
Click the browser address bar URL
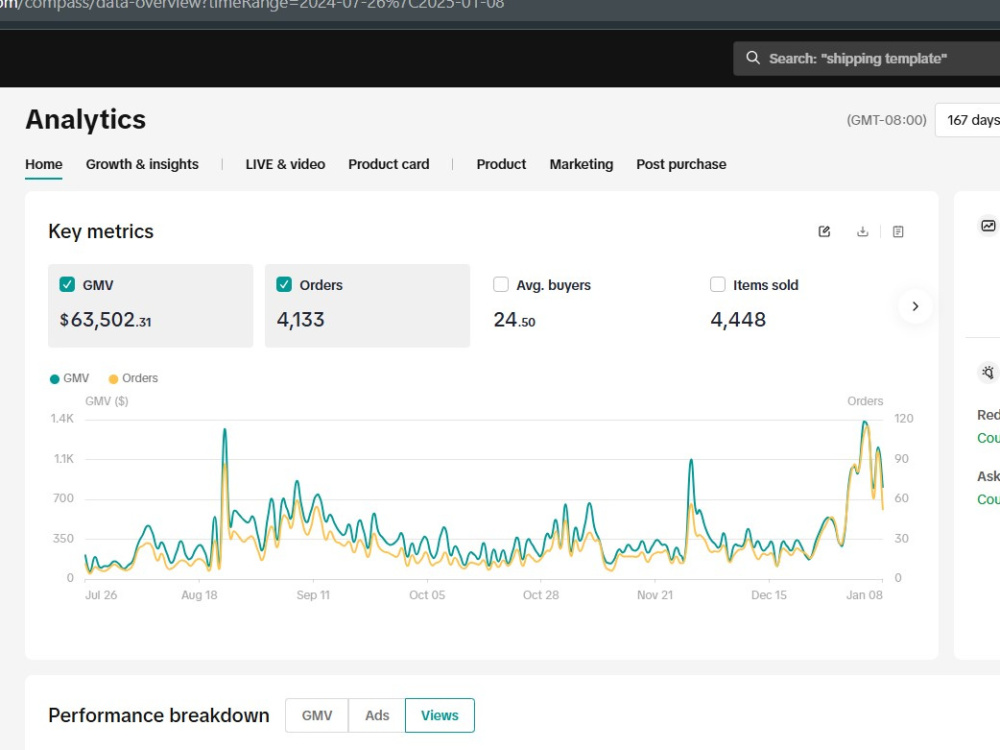pos(252,5)
